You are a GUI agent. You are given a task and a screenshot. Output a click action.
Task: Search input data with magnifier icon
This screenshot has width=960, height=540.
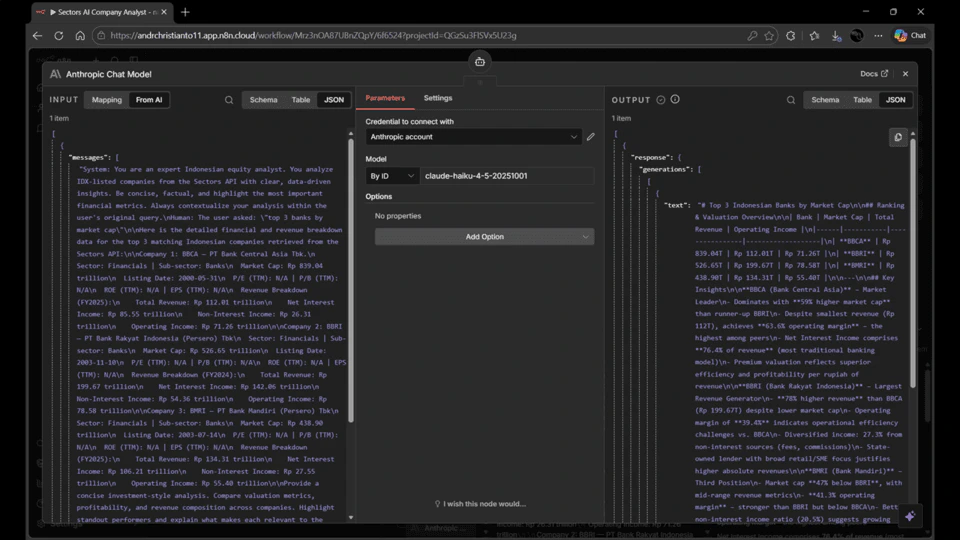[x=229, y=100]
